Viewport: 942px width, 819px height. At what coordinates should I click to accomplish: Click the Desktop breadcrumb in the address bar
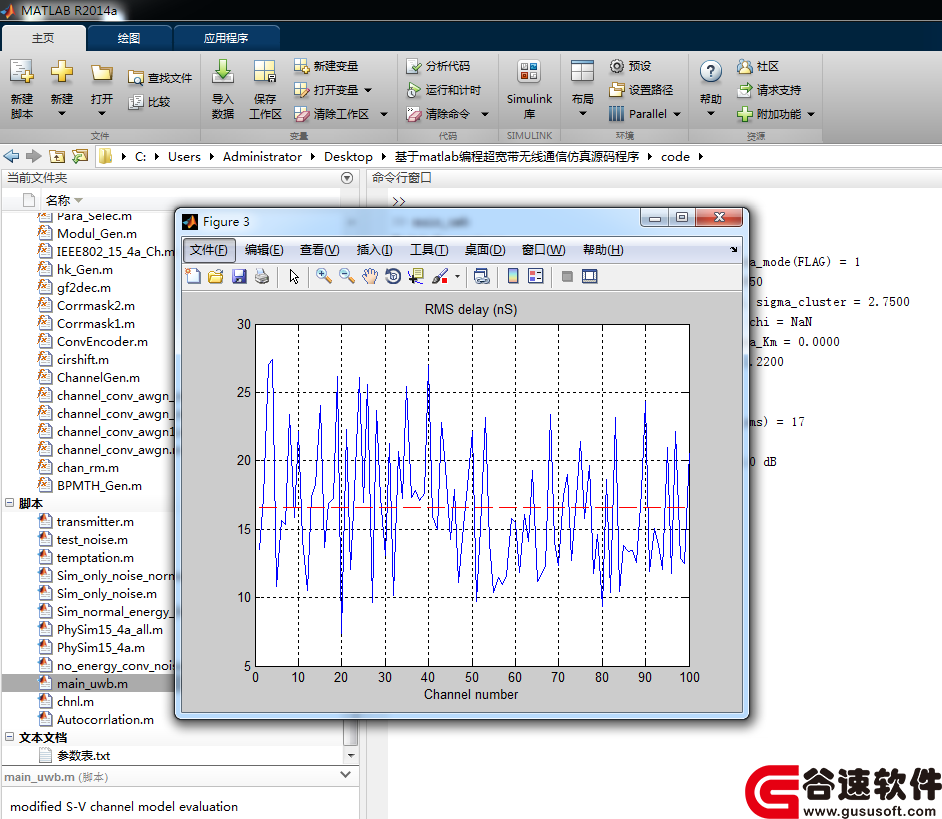tap(348, 157)
